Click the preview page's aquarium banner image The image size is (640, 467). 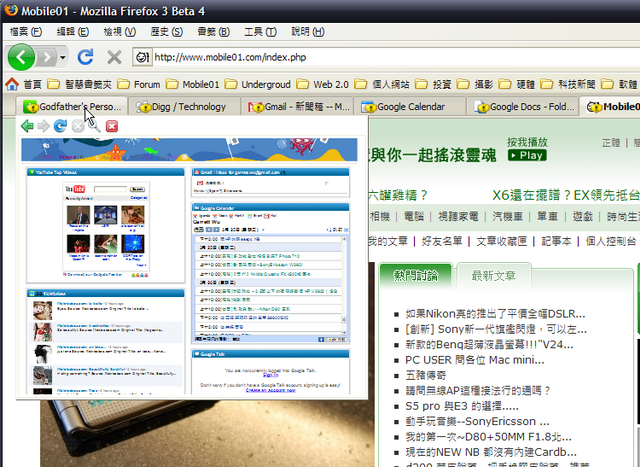189,149
